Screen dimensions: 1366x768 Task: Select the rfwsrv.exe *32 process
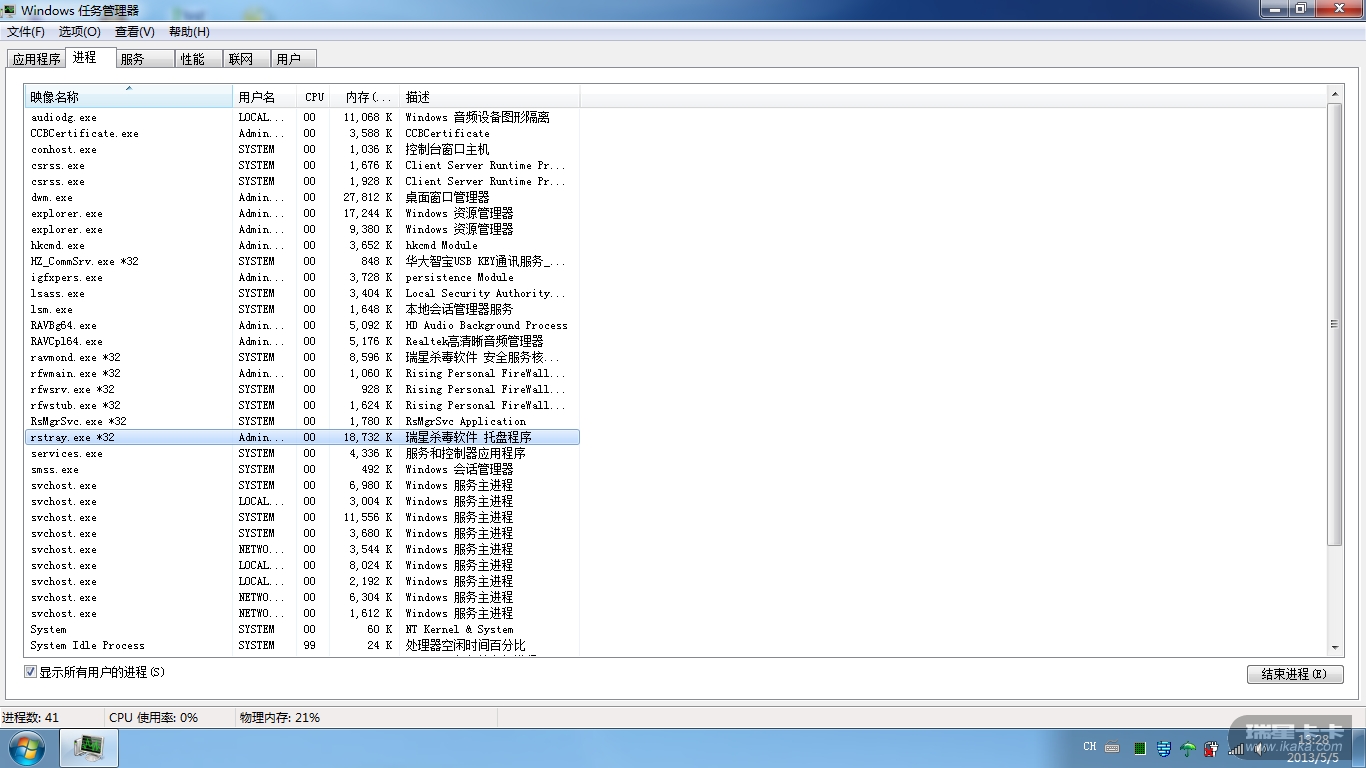302,389
